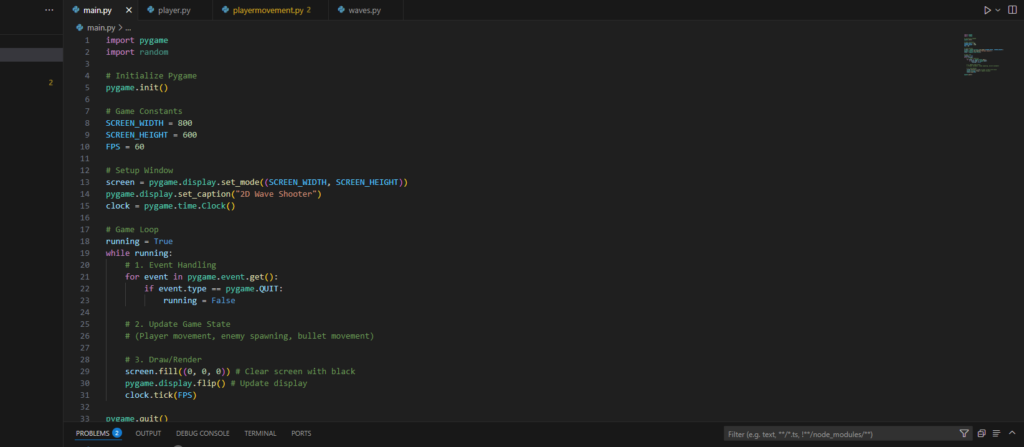Open the run options dropdown arrow
This screenshot has width=1024, height=447.
point(998,10)
